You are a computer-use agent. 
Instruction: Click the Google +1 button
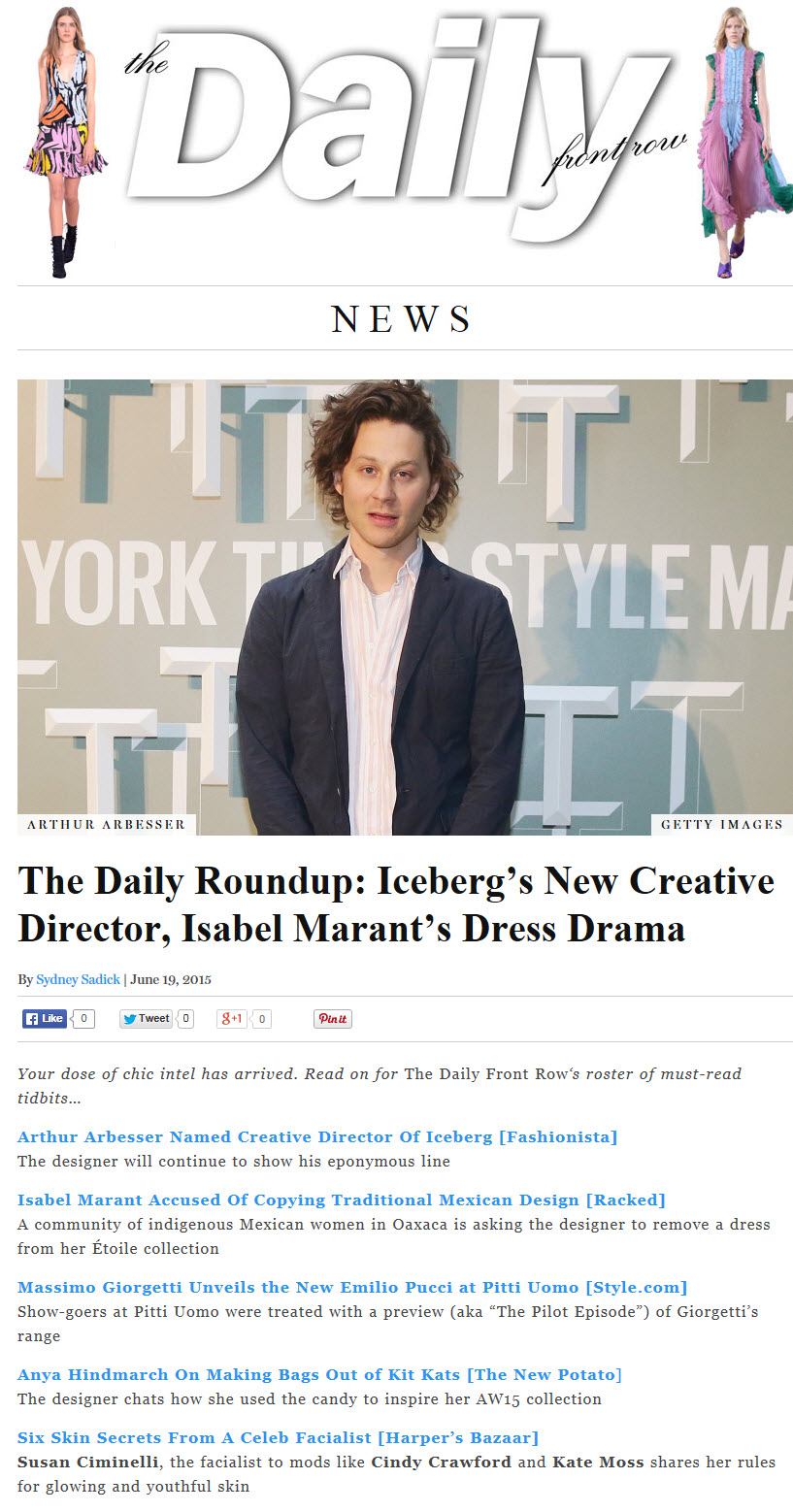click(x=232, y=1019)
